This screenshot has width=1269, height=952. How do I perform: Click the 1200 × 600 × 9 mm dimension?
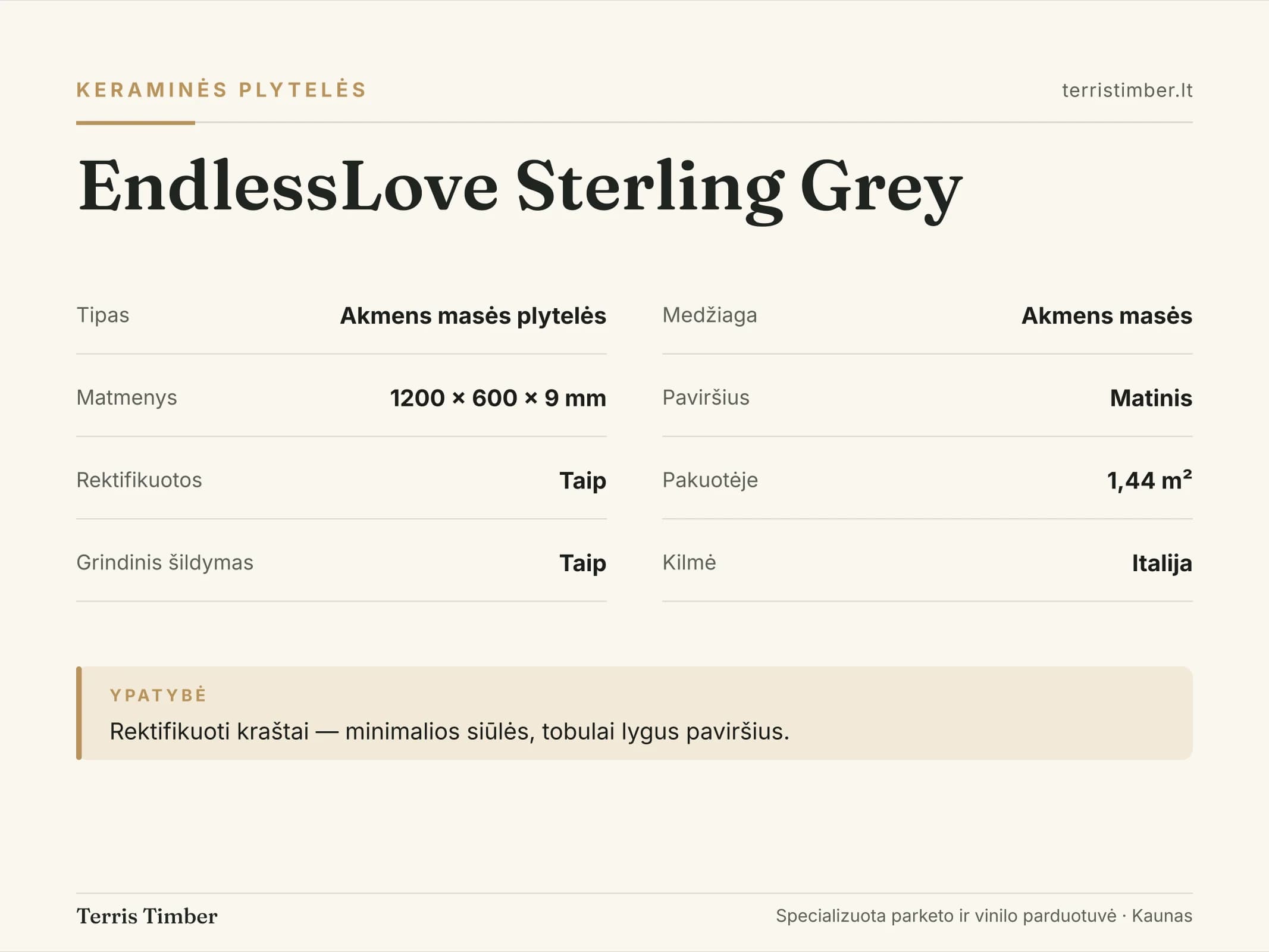498,398
